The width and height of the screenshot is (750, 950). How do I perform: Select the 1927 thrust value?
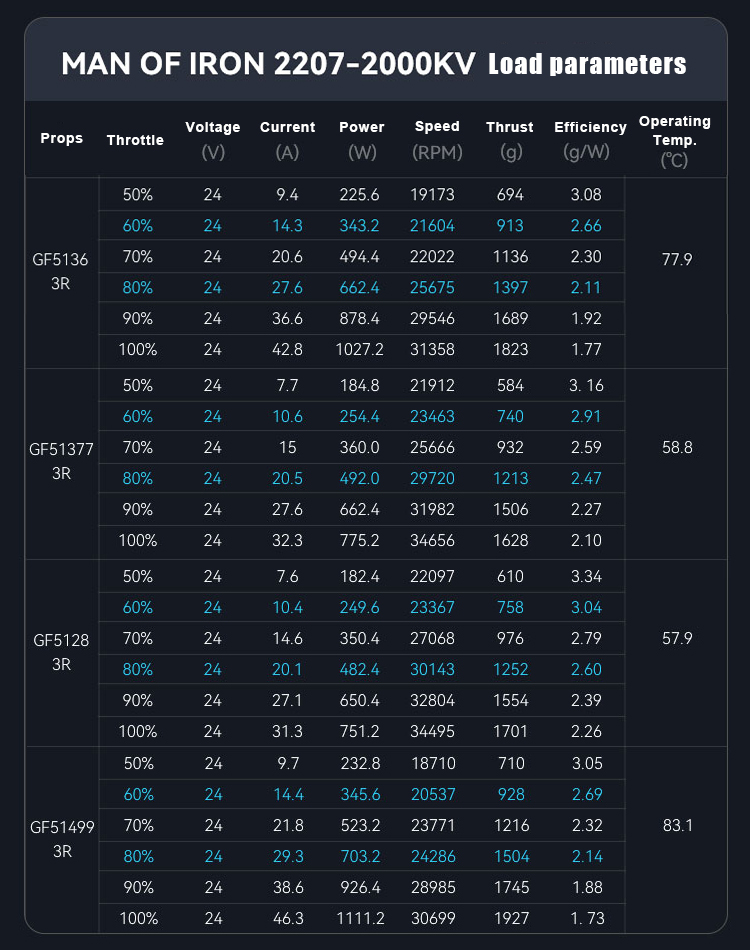click(x=510, y=919)
